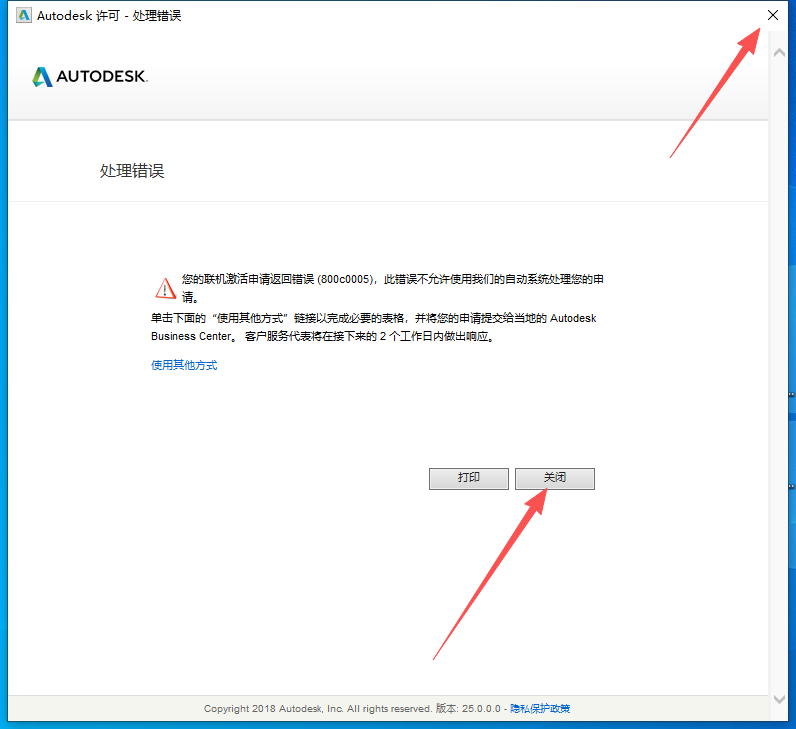Click the Autodesk title bar app icon
796x729 pixels.
(23, 16)
